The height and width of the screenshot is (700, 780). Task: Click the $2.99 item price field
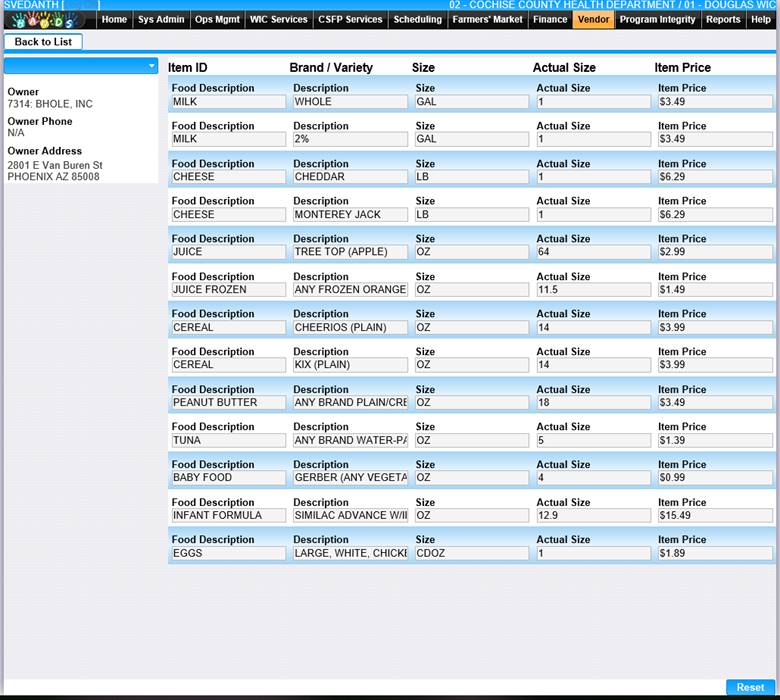[715, 252]
